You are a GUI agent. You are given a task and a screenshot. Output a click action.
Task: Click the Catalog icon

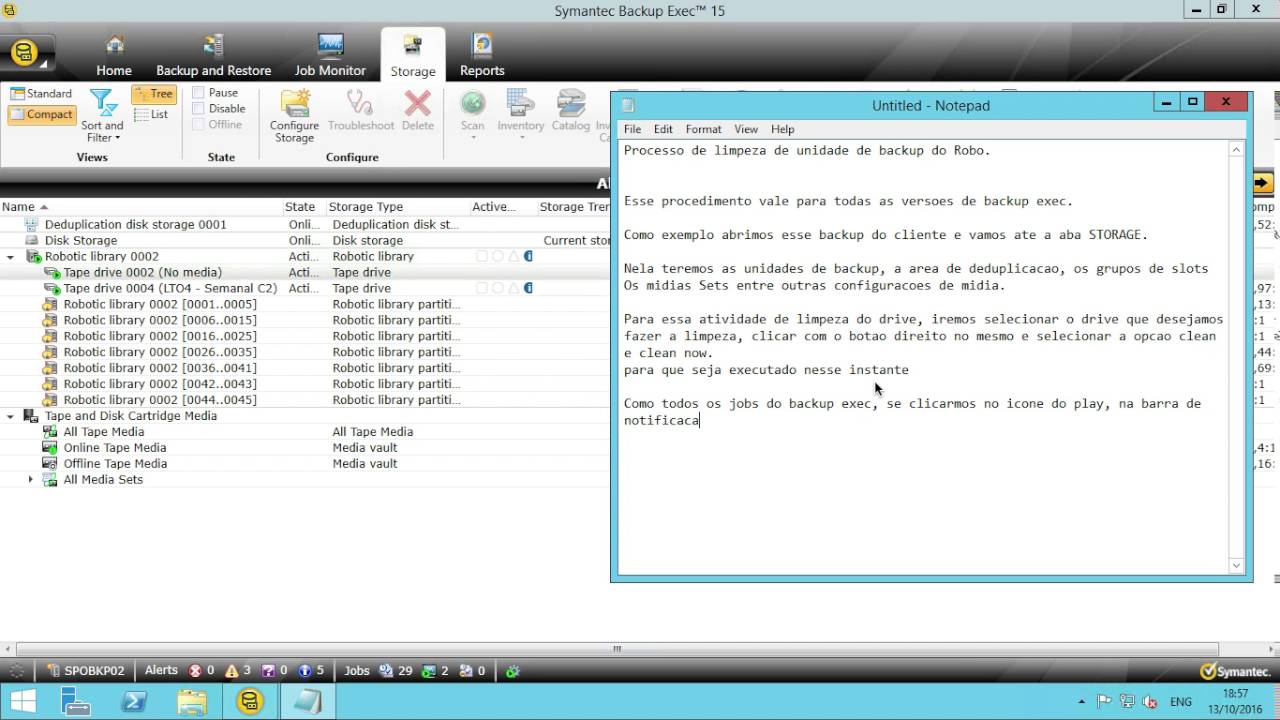click(571, 103)
